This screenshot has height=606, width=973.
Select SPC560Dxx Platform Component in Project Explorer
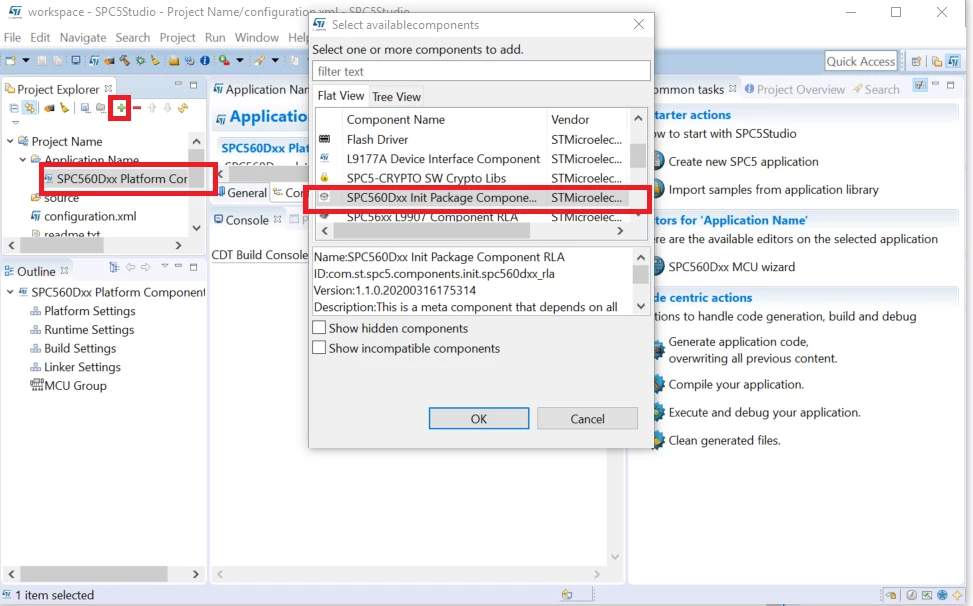(122, 179)
